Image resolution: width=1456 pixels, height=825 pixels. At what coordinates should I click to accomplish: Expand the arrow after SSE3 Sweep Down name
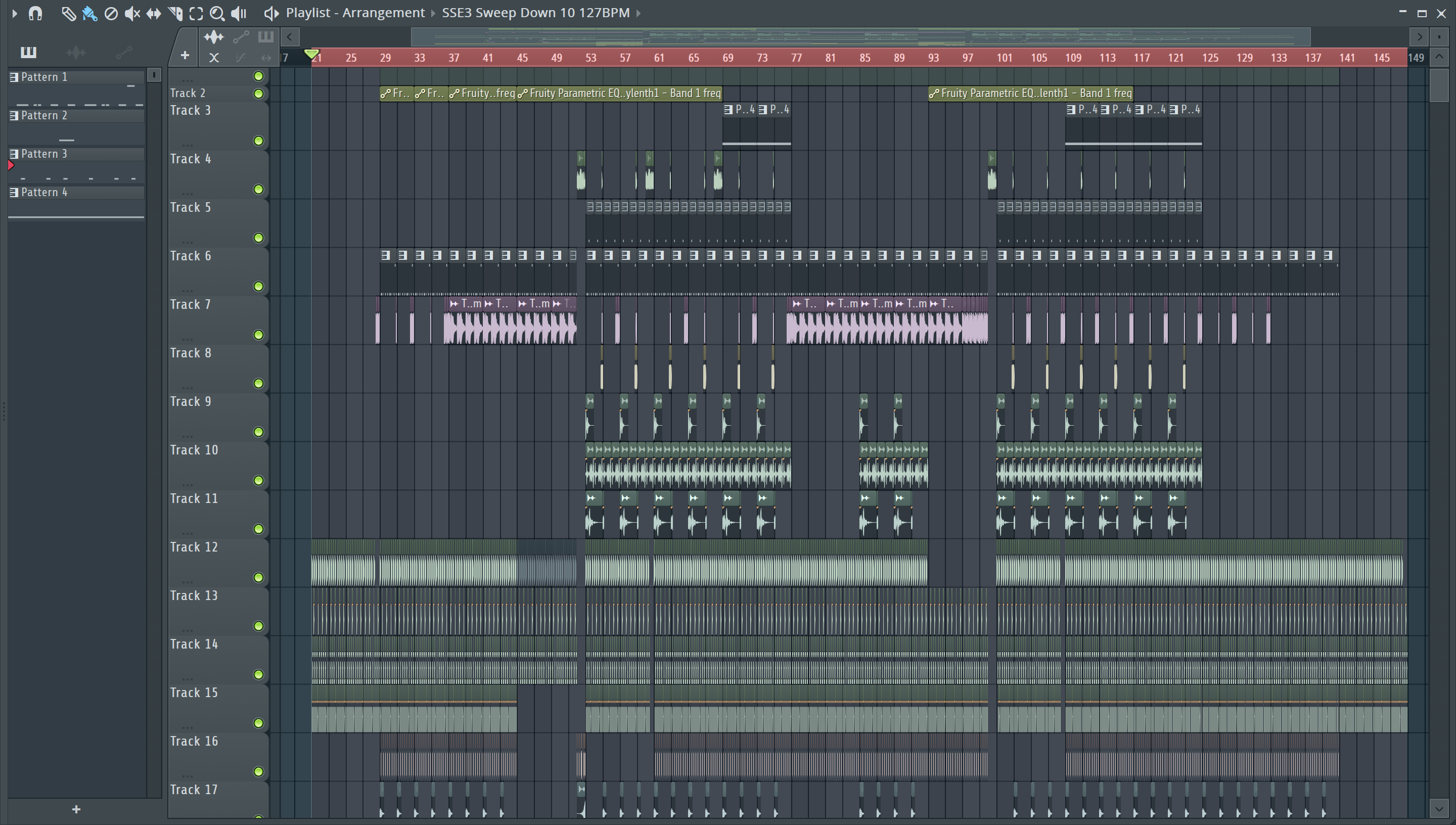click(x=639, y=13)
